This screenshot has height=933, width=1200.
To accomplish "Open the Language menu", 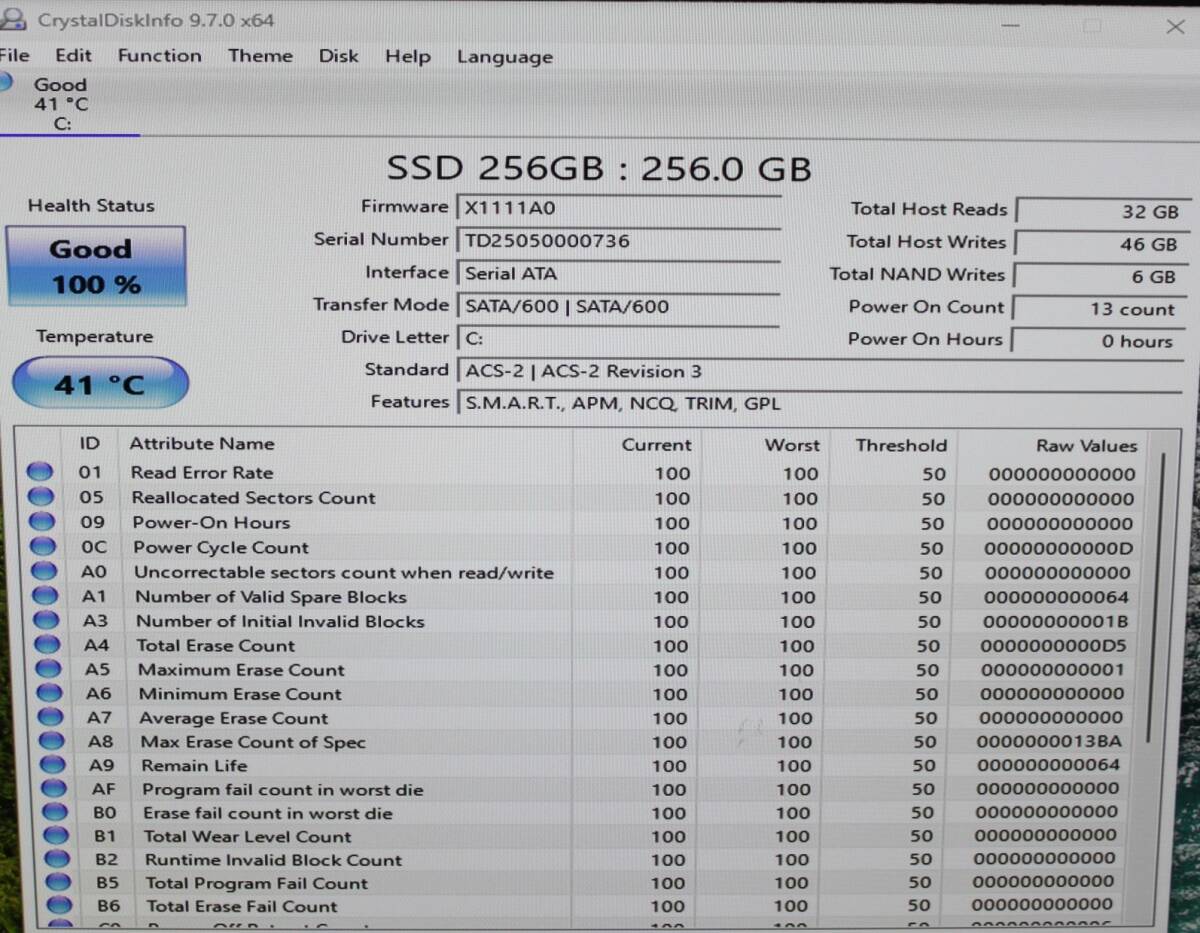I will [x=504, y=57].
